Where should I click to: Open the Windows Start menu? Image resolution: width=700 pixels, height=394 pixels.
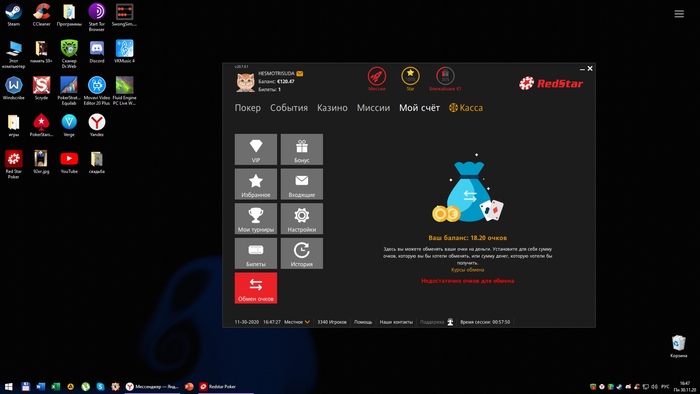[8, 386]
